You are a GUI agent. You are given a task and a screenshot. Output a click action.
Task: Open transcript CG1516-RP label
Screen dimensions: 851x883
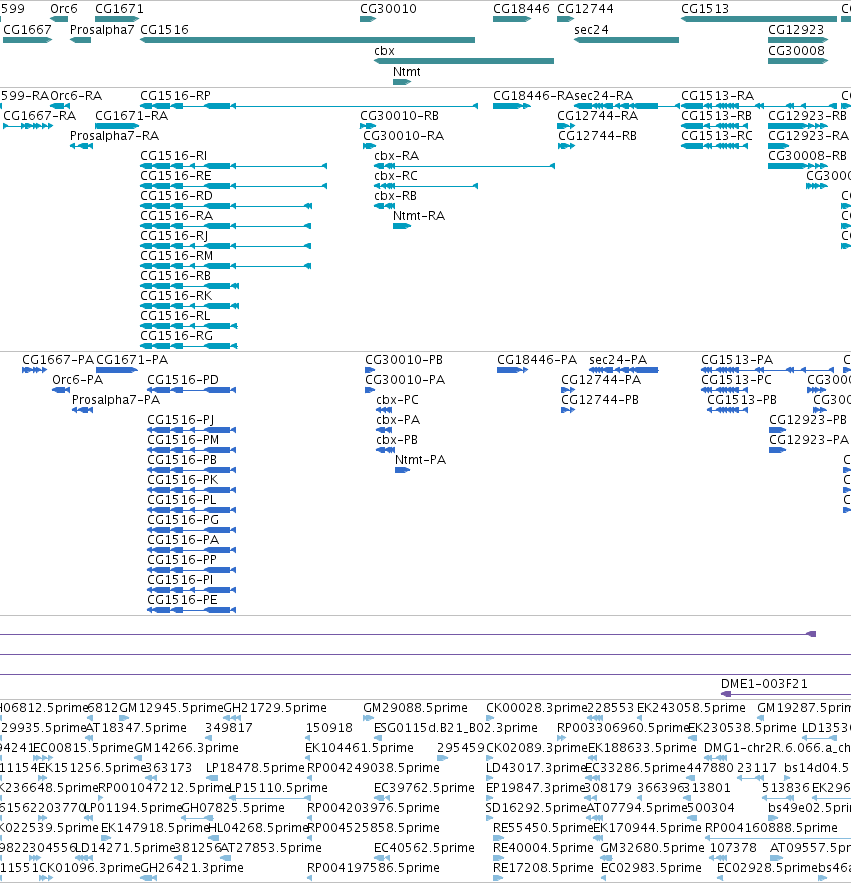coord(175,96)
